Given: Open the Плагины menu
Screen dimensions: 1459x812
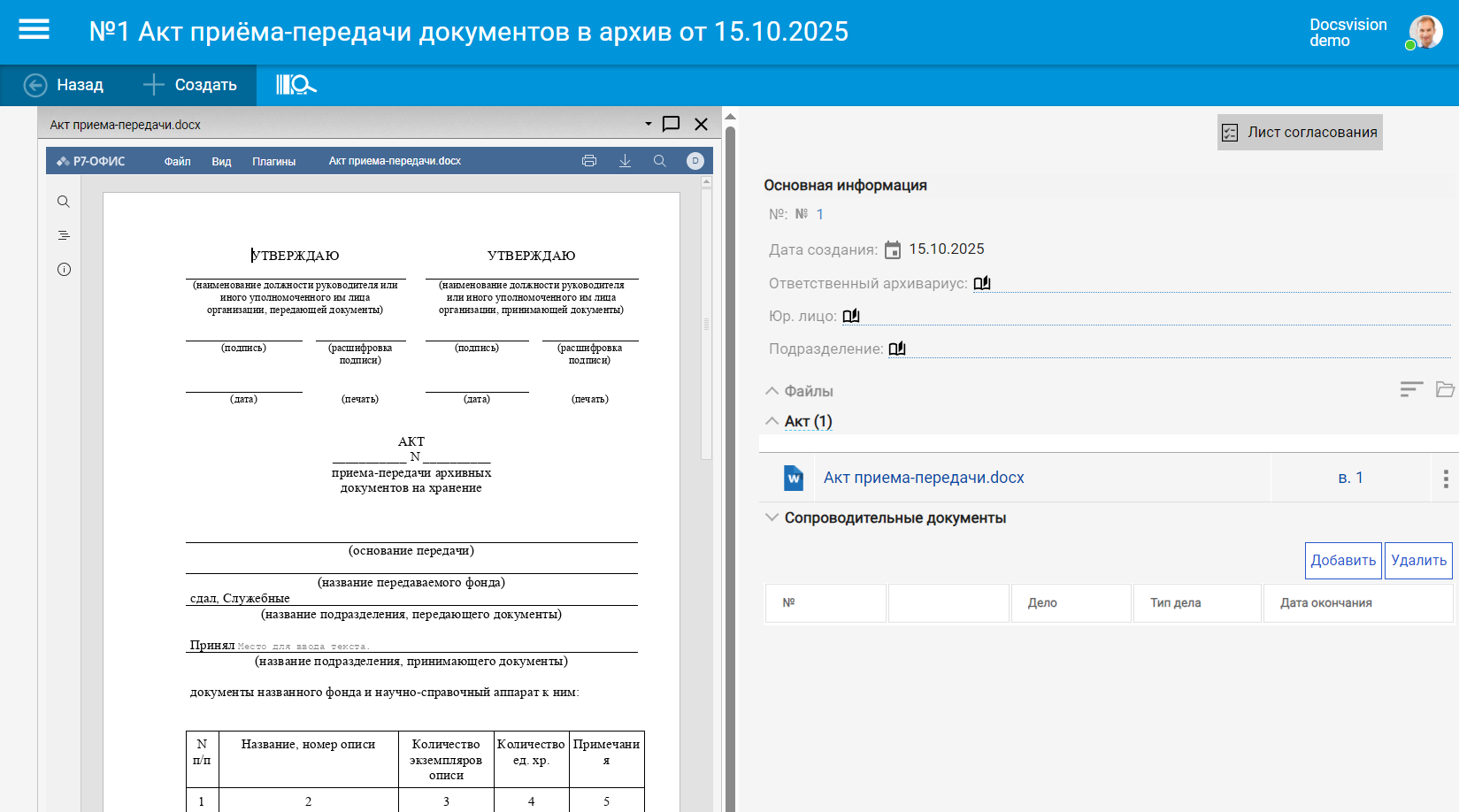Looking at the screenshot, I should coord(273,161).
